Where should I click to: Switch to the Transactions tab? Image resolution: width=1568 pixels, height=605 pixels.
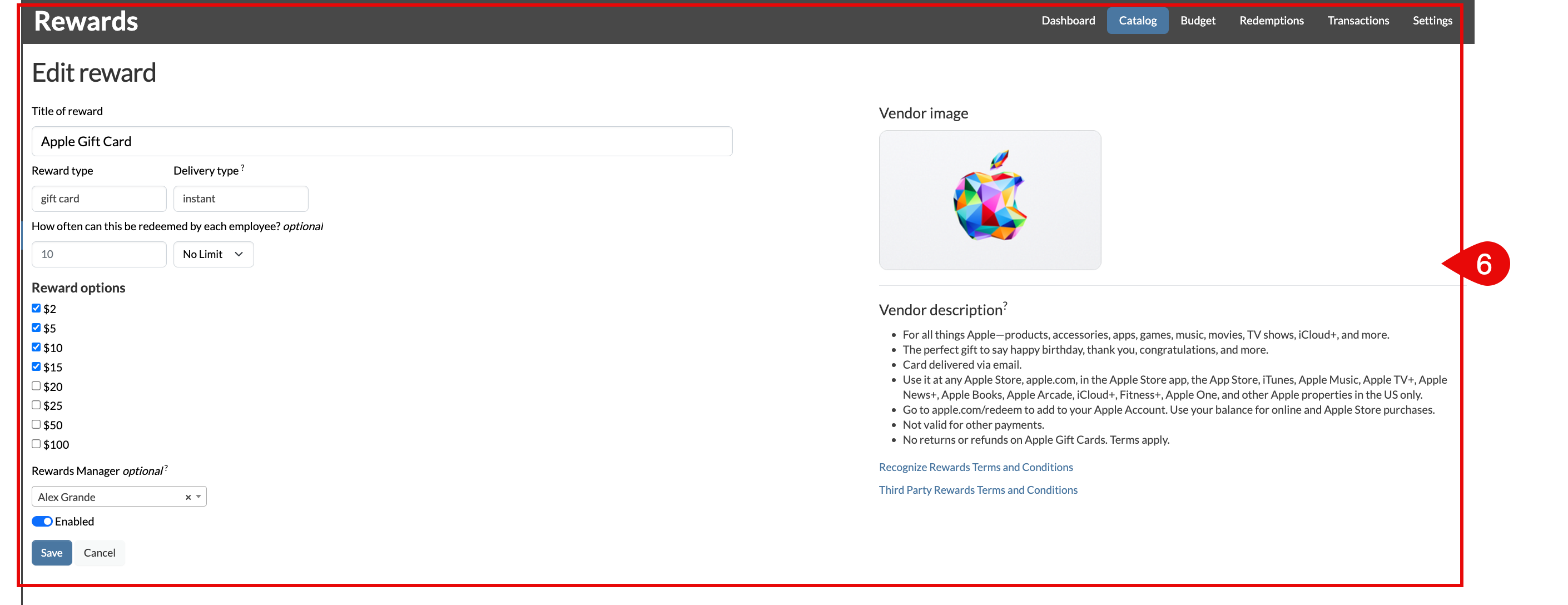point(1358,21)
